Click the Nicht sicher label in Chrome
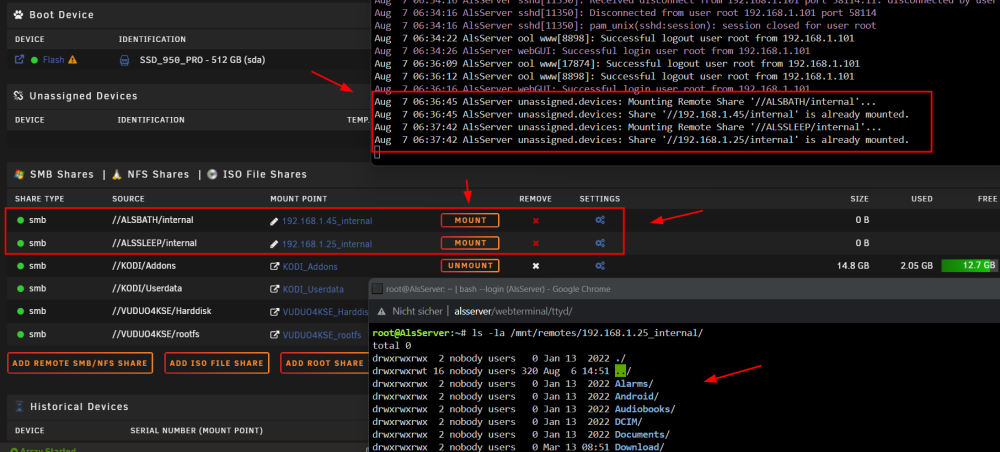 coord(418,311)
